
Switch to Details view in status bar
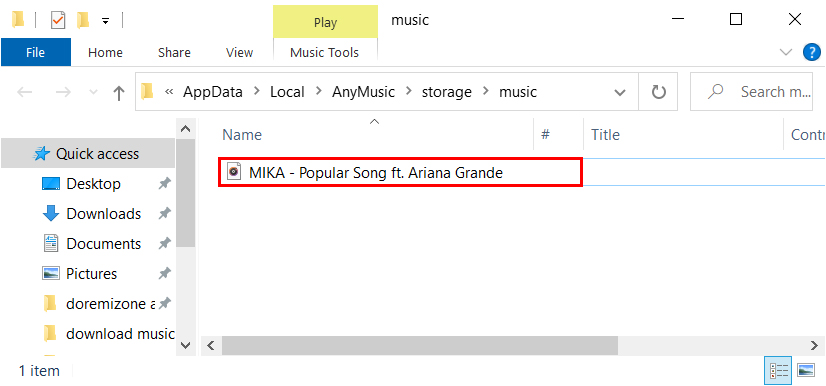coord(778,371)
